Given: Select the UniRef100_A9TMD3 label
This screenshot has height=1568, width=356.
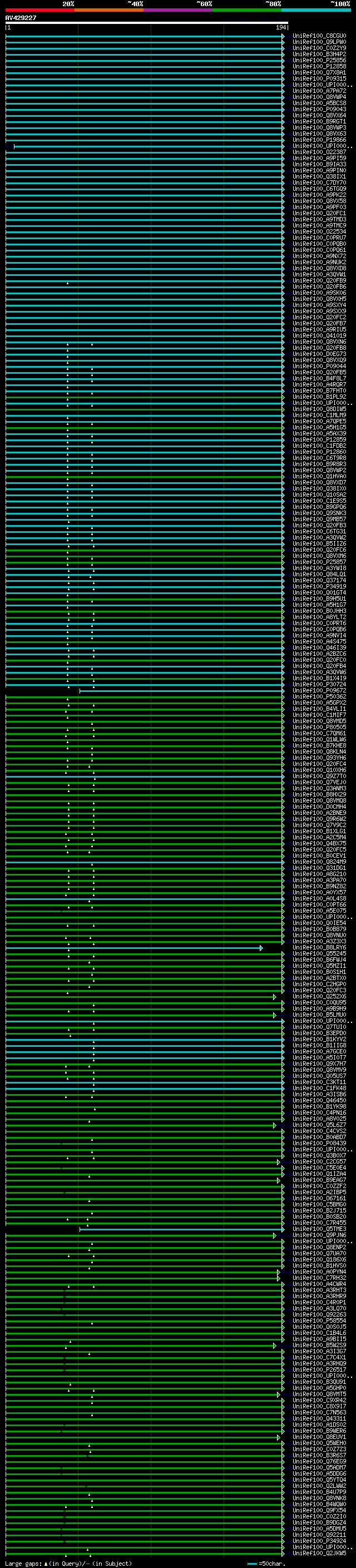Looking at the screenshot, I should point(319,219).
